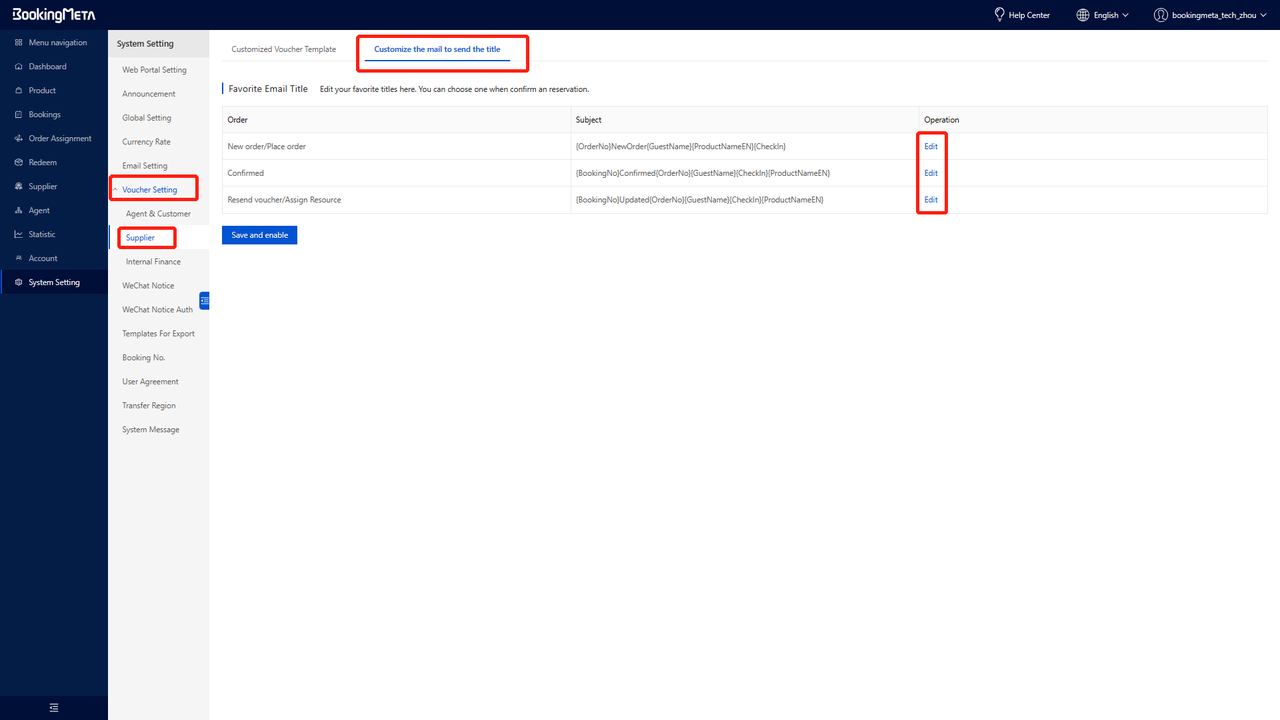Click the bottom menu fold icon
Screen dimensions: 1280x720
pos(54,708)
